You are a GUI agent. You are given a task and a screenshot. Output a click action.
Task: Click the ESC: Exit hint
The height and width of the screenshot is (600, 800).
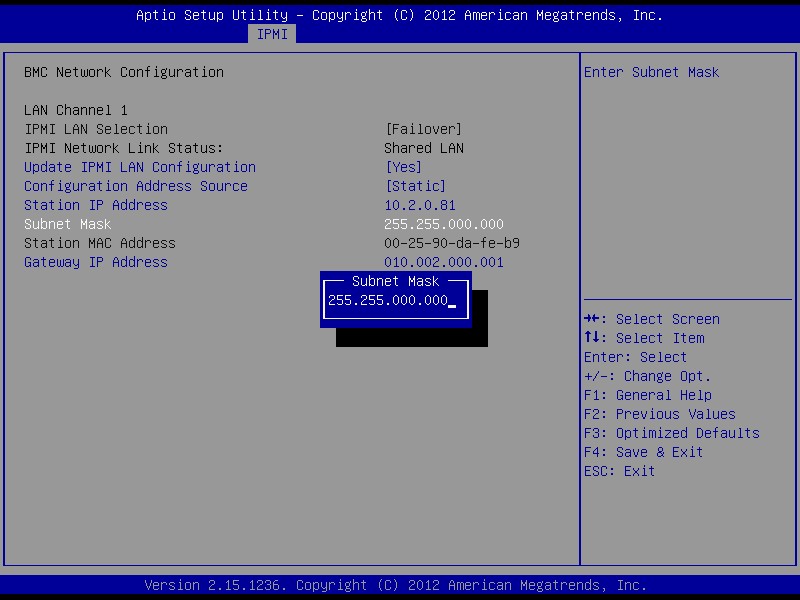tap(620, 471)
